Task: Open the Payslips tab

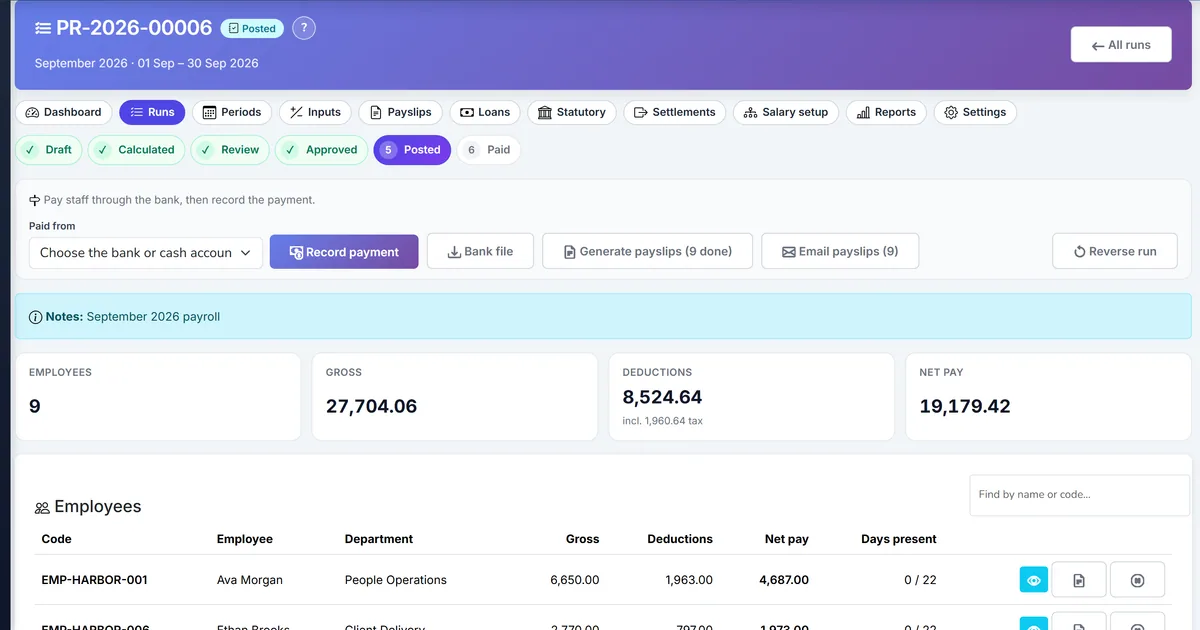Action: (x=400, y=112)
